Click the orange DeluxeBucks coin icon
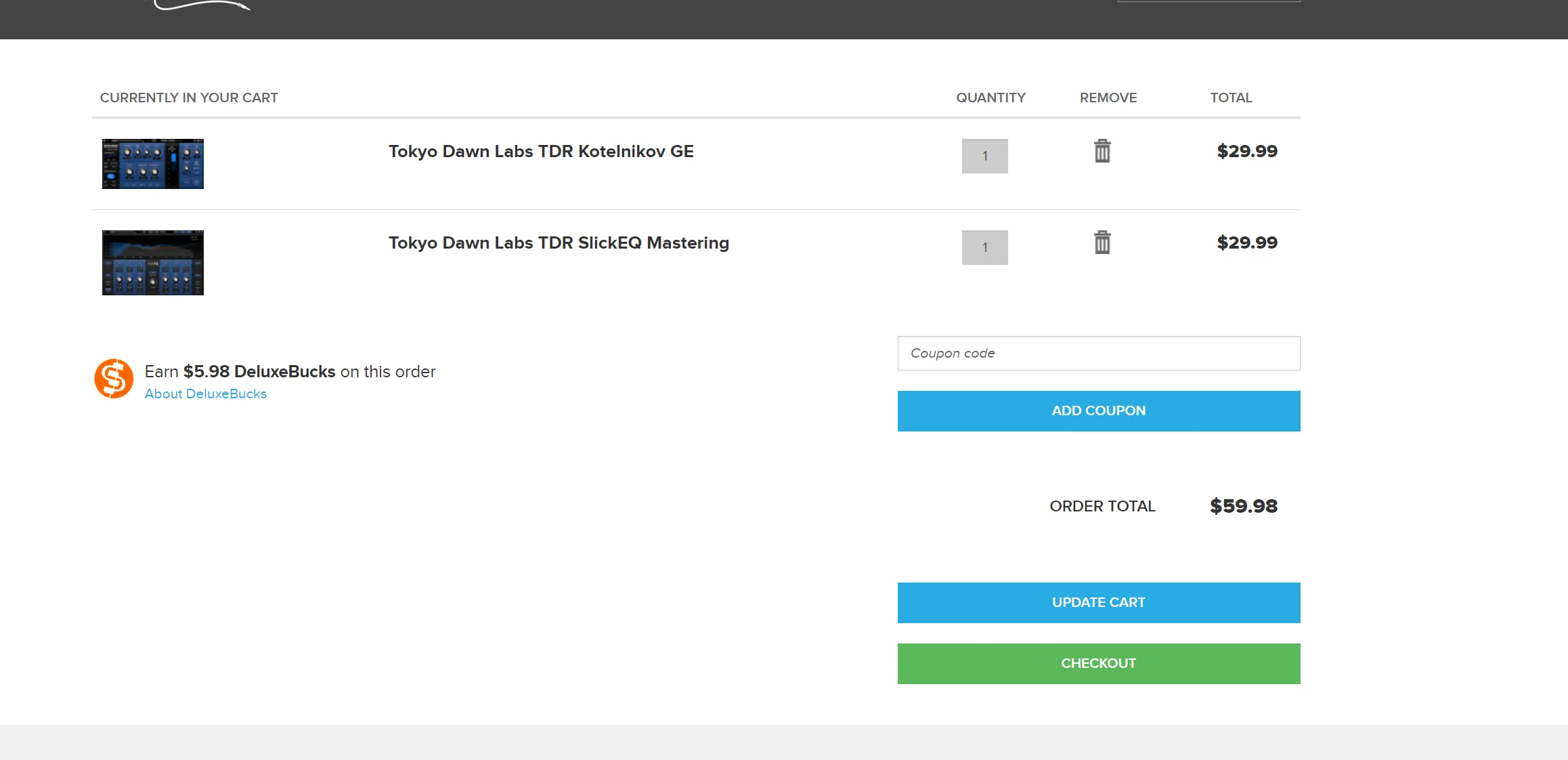This screenshot has height=760, width=1568. (x=114, y=379)
